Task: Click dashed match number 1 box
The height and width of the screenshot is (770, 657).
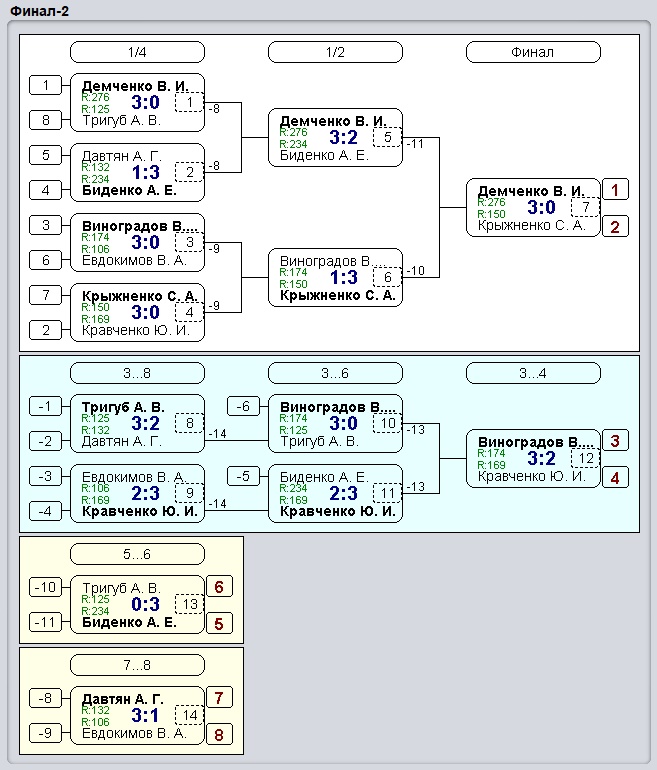Action: click(x=190, y=102)
